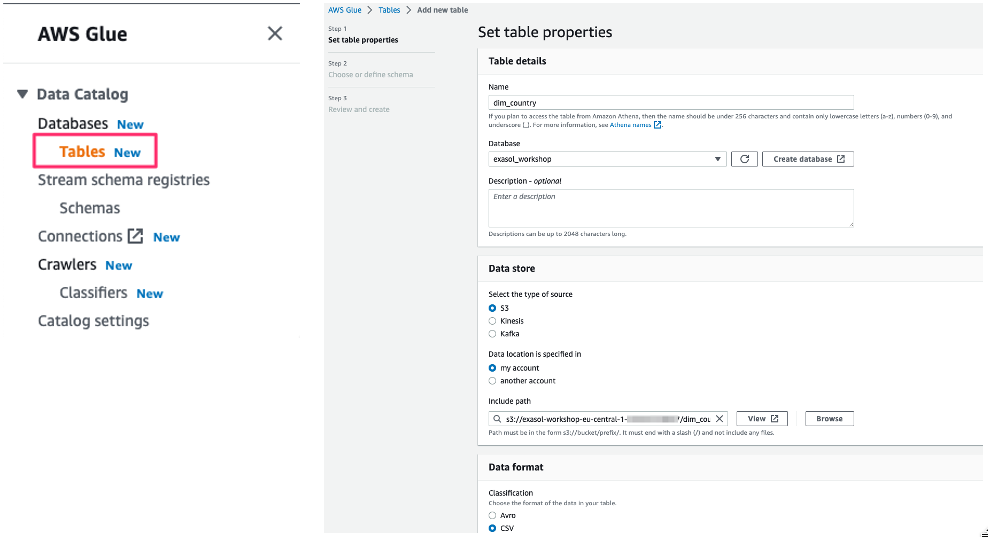Click the Create database button

[808, 159]
